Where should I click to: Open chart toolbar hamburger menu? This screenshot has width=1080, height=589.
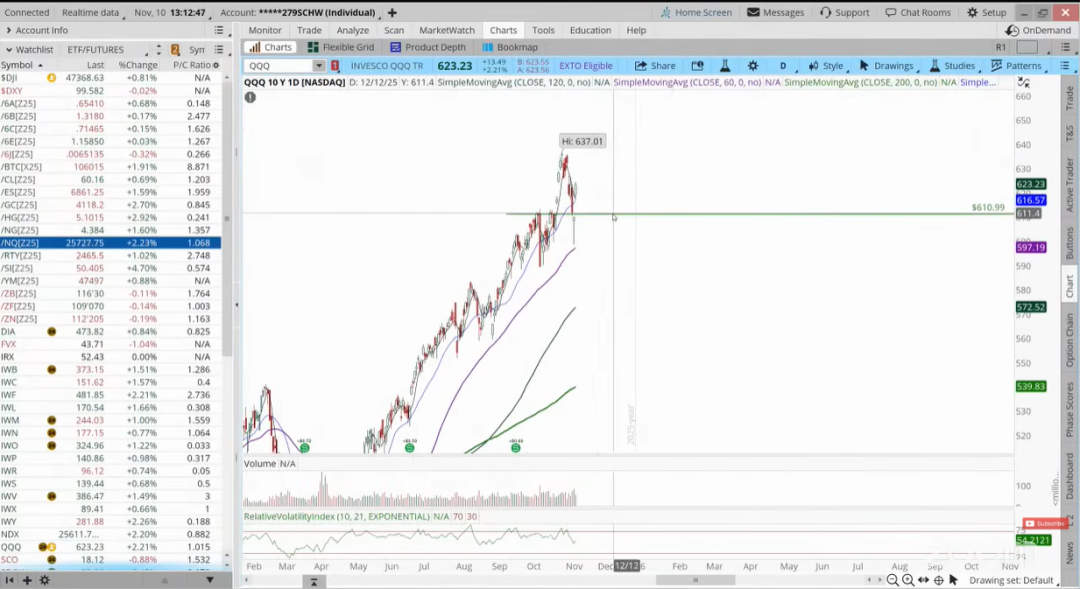coord(1064,65)
